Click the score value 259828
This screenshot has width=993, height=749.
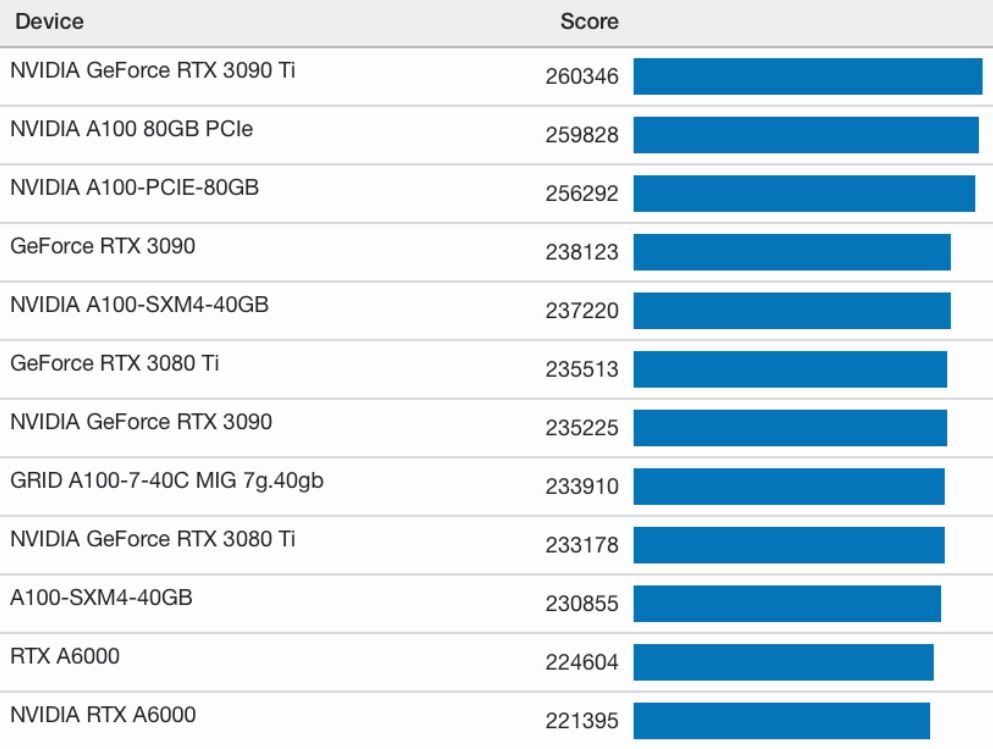click(581, 135)
